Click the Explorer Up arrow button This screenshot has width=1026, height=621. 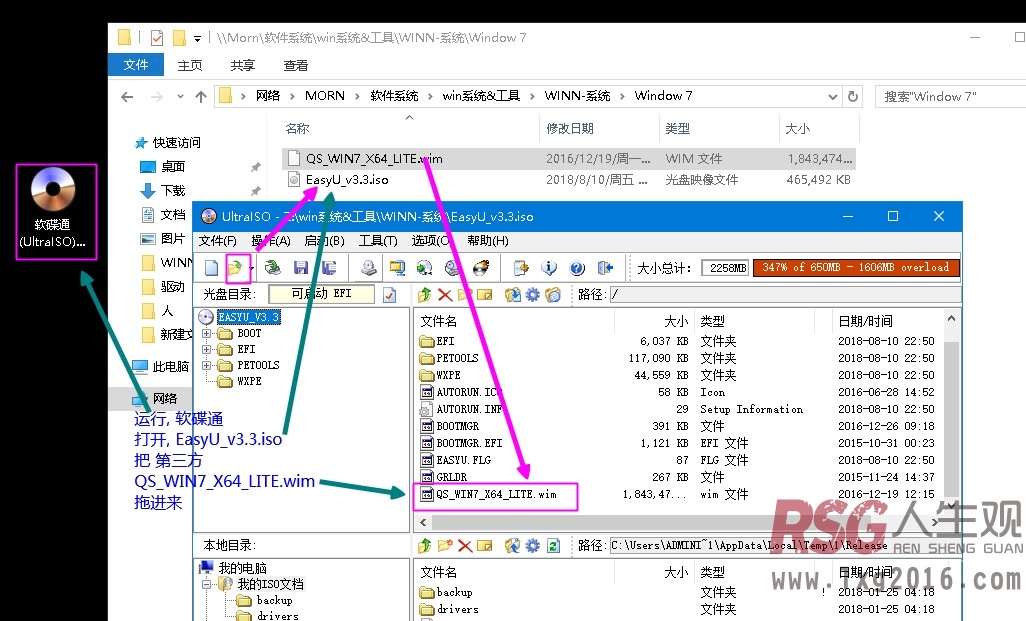pos(201,97)
